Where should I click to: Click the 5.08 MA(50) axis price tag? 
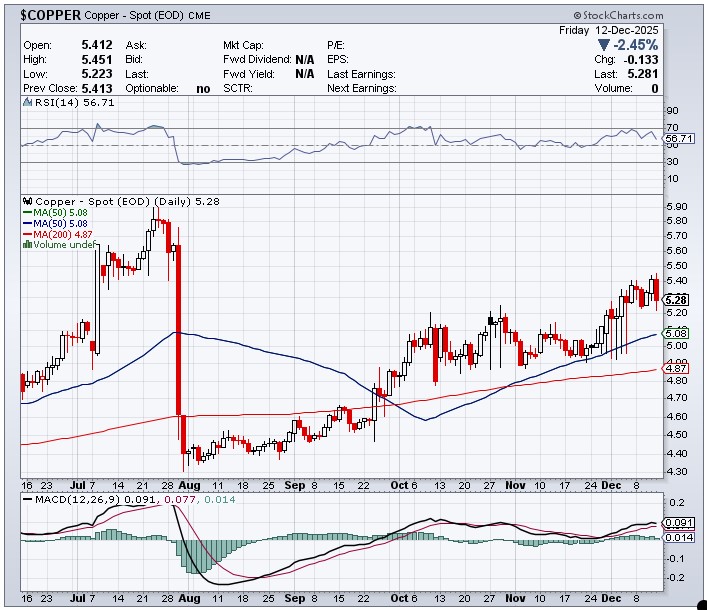(x=675, y=334)
